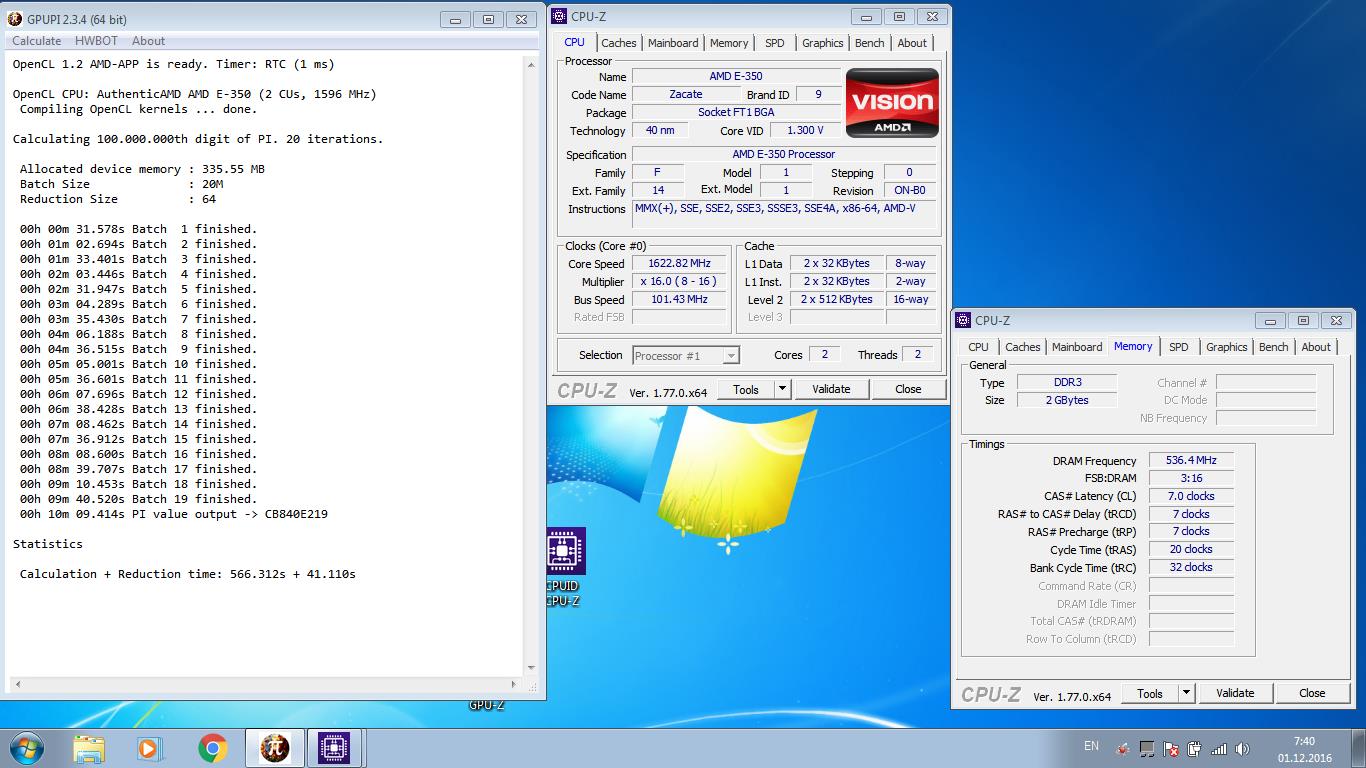Click the FSB:DRAM value 3:16
Viewport: 1366px width, 768px height.
[x=1191, y=478]
